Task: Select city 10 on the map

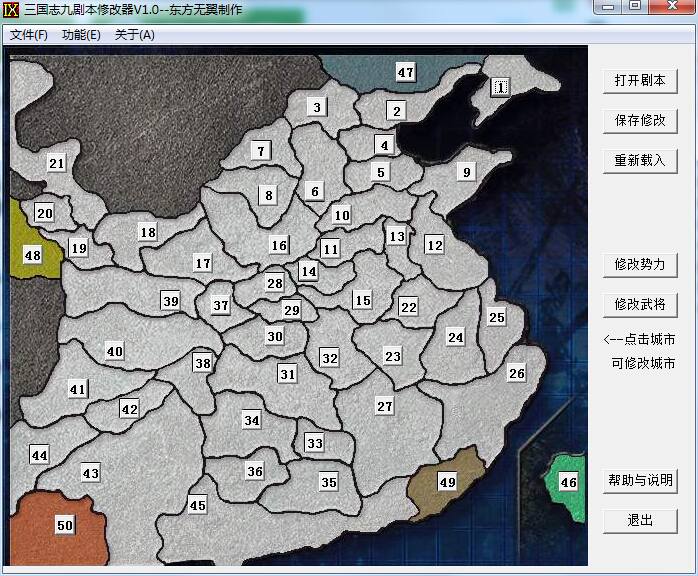Action: pyautogui.click(x=342, y=215)
